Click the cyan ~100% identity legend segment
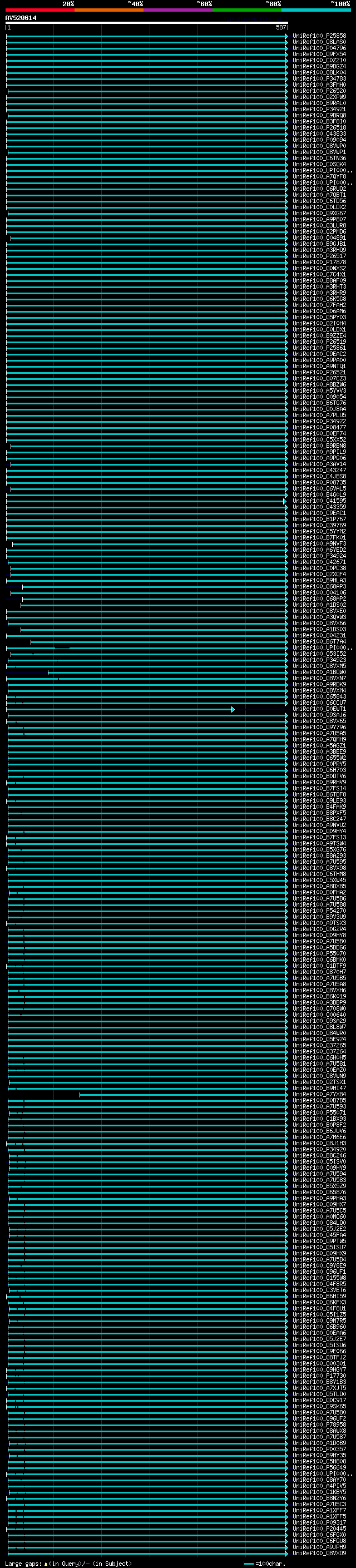Viewport: 356px width, 1568px height. tap(315, 10)
